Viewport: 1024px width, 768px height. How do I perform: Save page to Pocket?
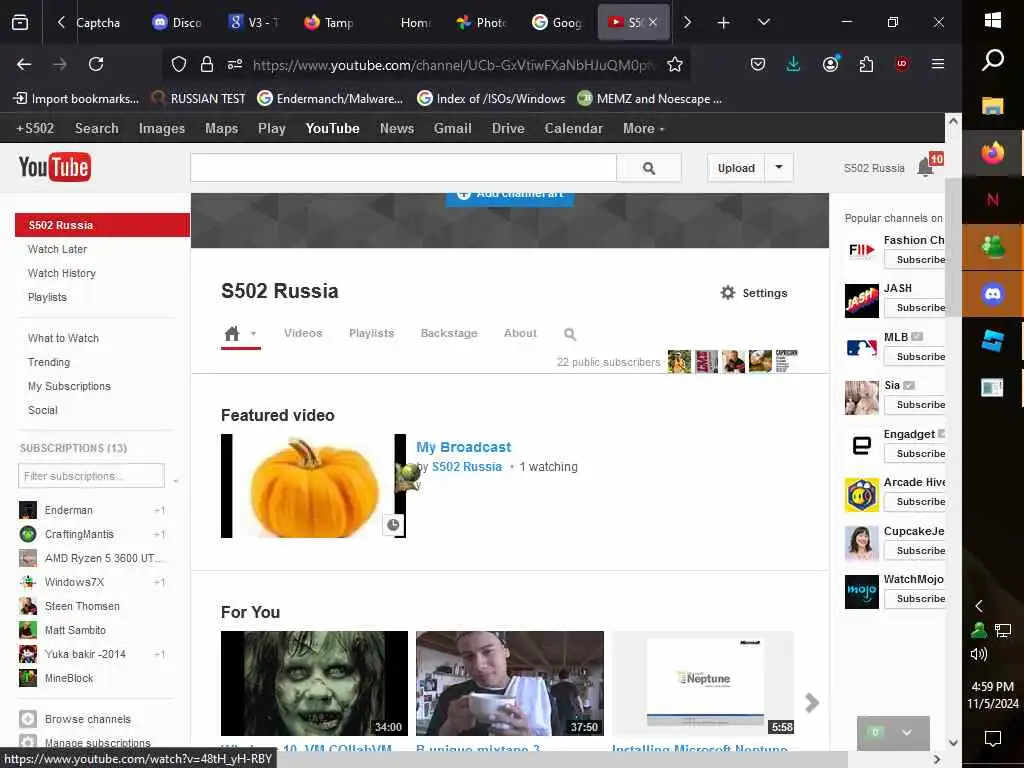coord(758,64)
